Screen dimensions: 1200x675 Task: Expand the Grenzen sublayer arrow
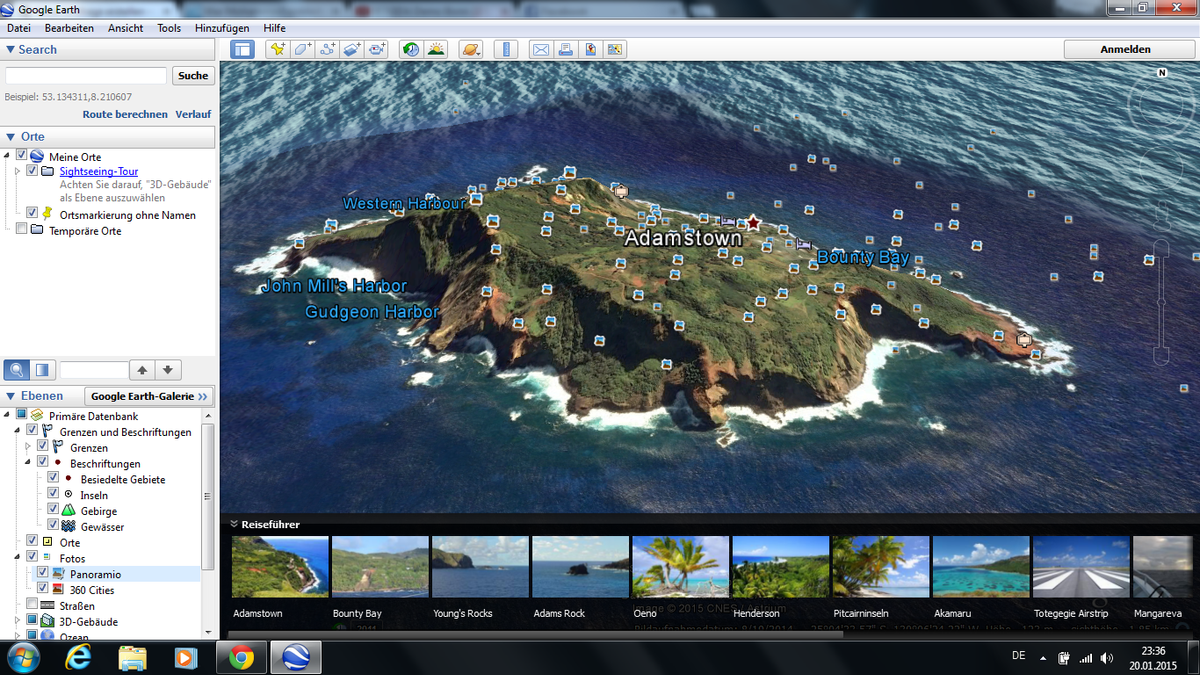29,447
